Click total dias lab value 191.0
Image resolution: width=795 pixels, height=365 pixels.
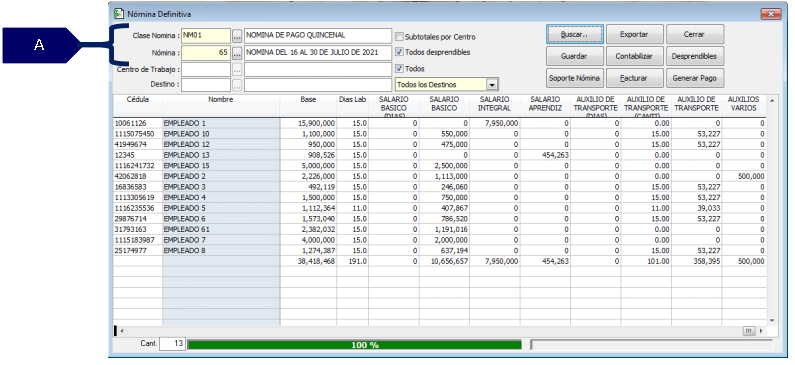click(x=352, y=262)
